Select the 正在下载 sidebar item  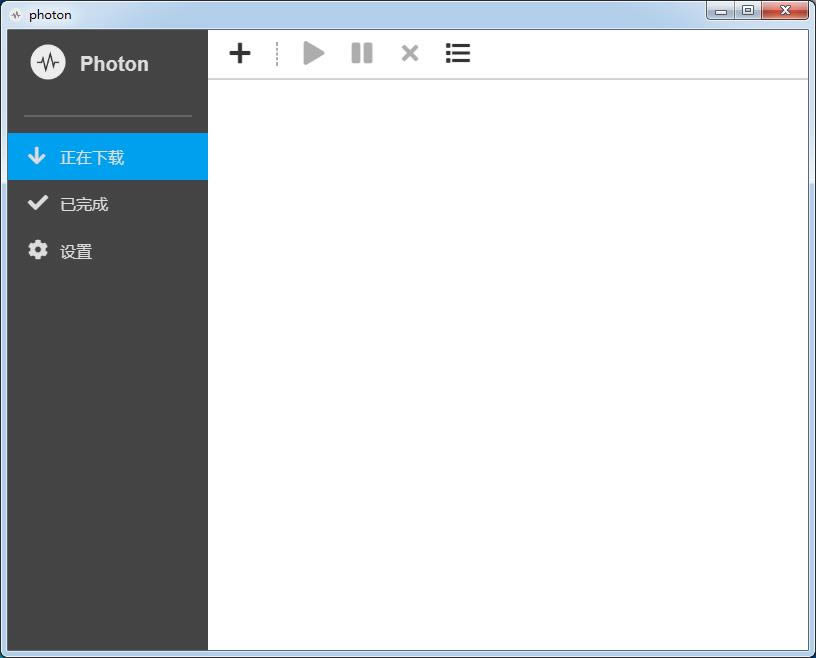click(108, 157)
